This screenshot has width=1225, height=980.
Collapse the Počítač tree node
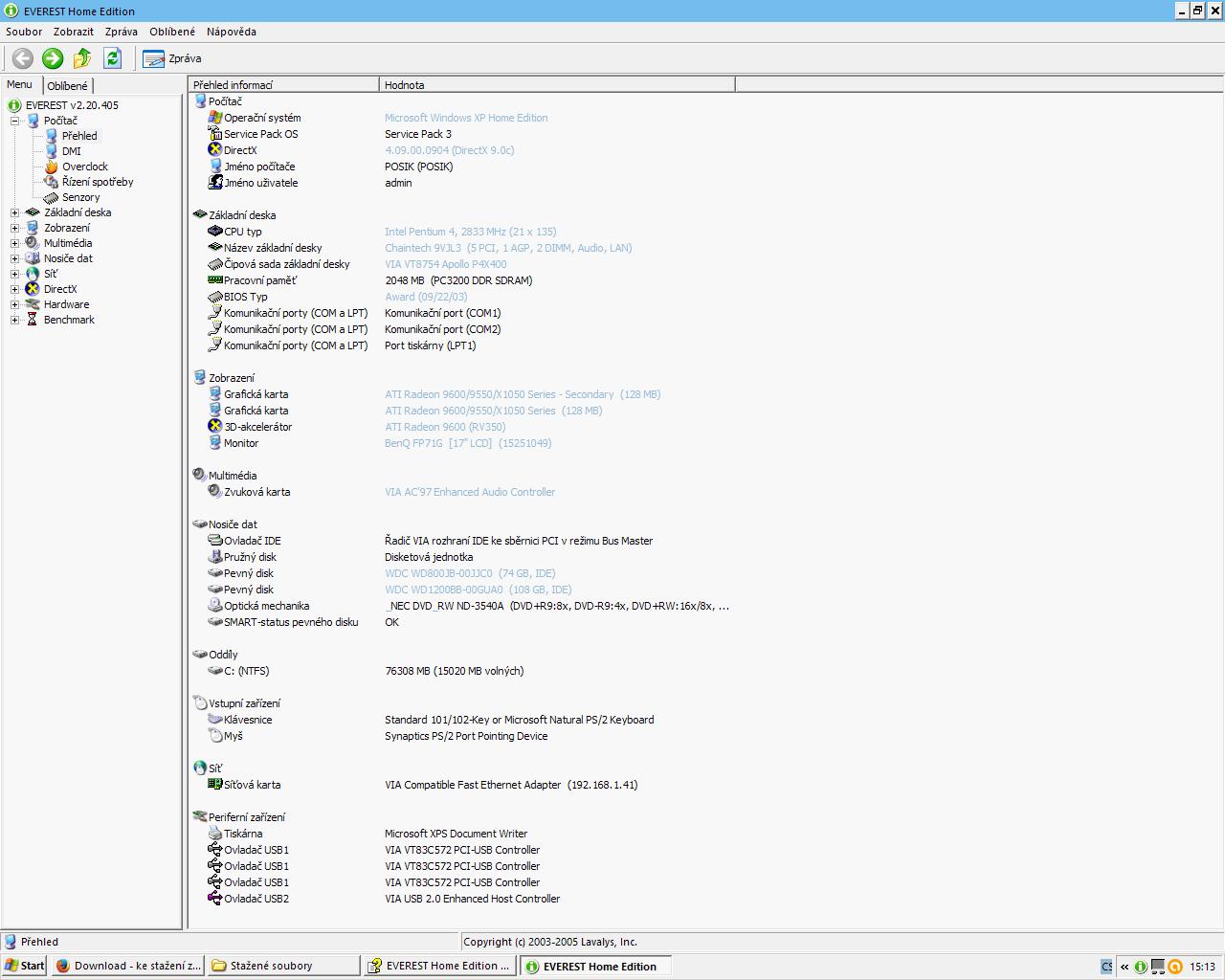pyautogui.click(x=14, y=121)
